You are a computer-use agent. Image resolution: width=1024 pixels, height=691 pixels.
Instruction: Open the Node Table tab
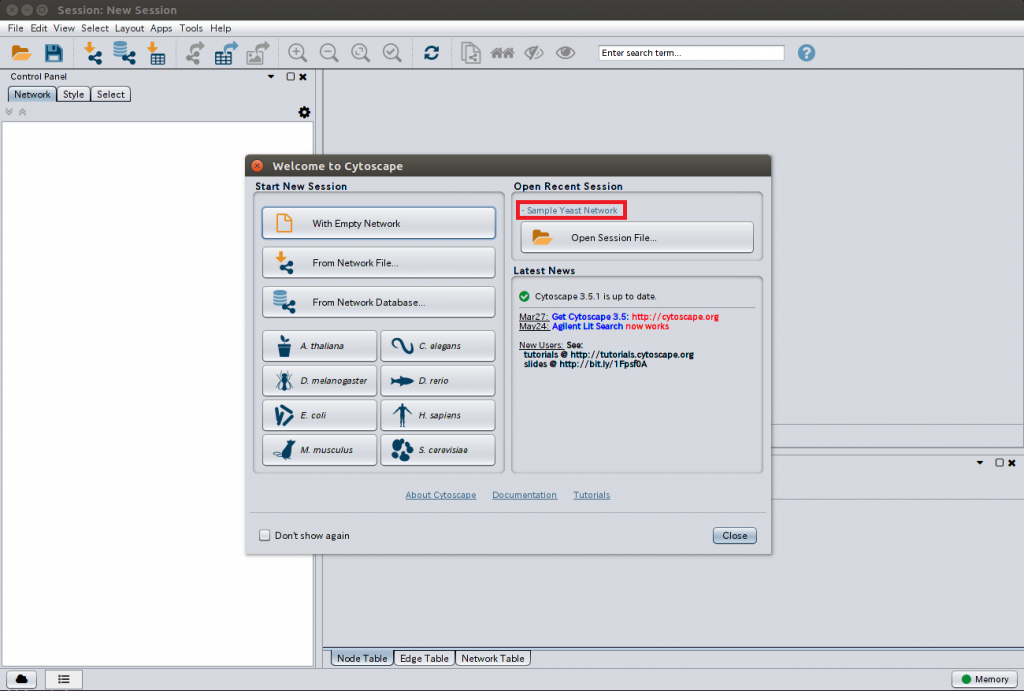point(362,658)
